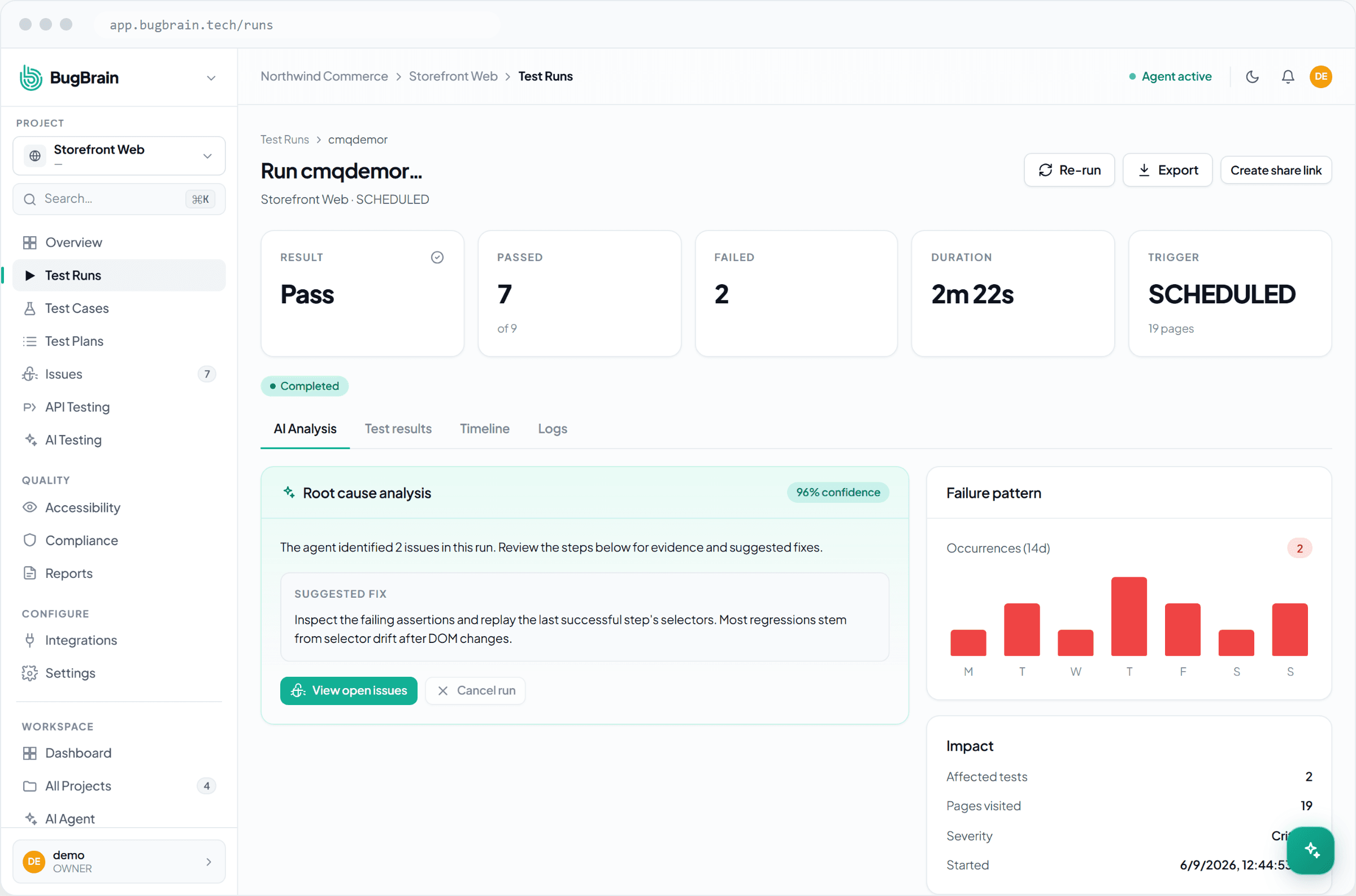Switch to the AI Analysis tab

(x=305, y=429)
